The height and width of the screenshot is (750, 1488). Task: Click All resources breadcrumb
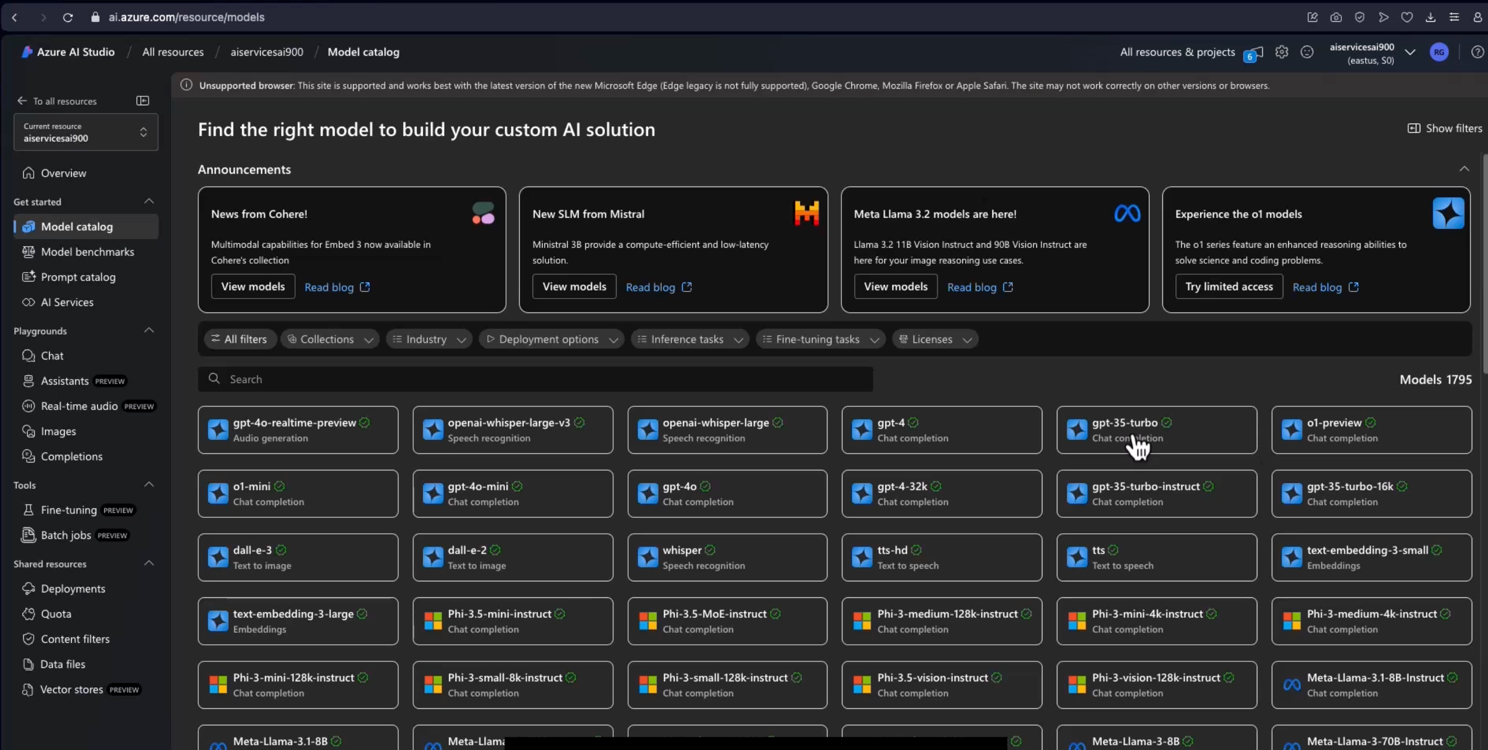[173, 52]
